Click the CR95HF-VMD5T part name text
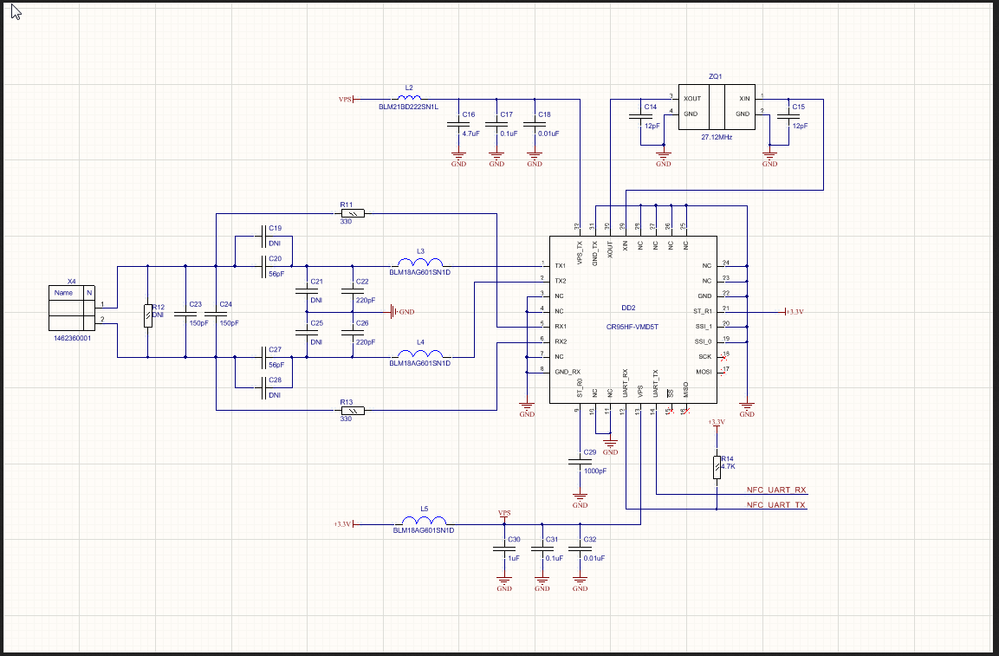 pyautogui.click(x=632, y=327)
